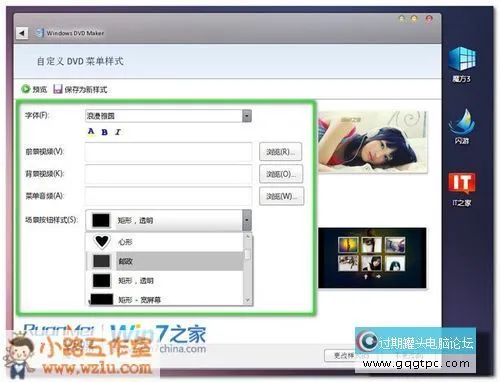This screenshot has width=500, height=382.
Task: Click the scenes grid preview thumbnail
Action: pos(372,258)
